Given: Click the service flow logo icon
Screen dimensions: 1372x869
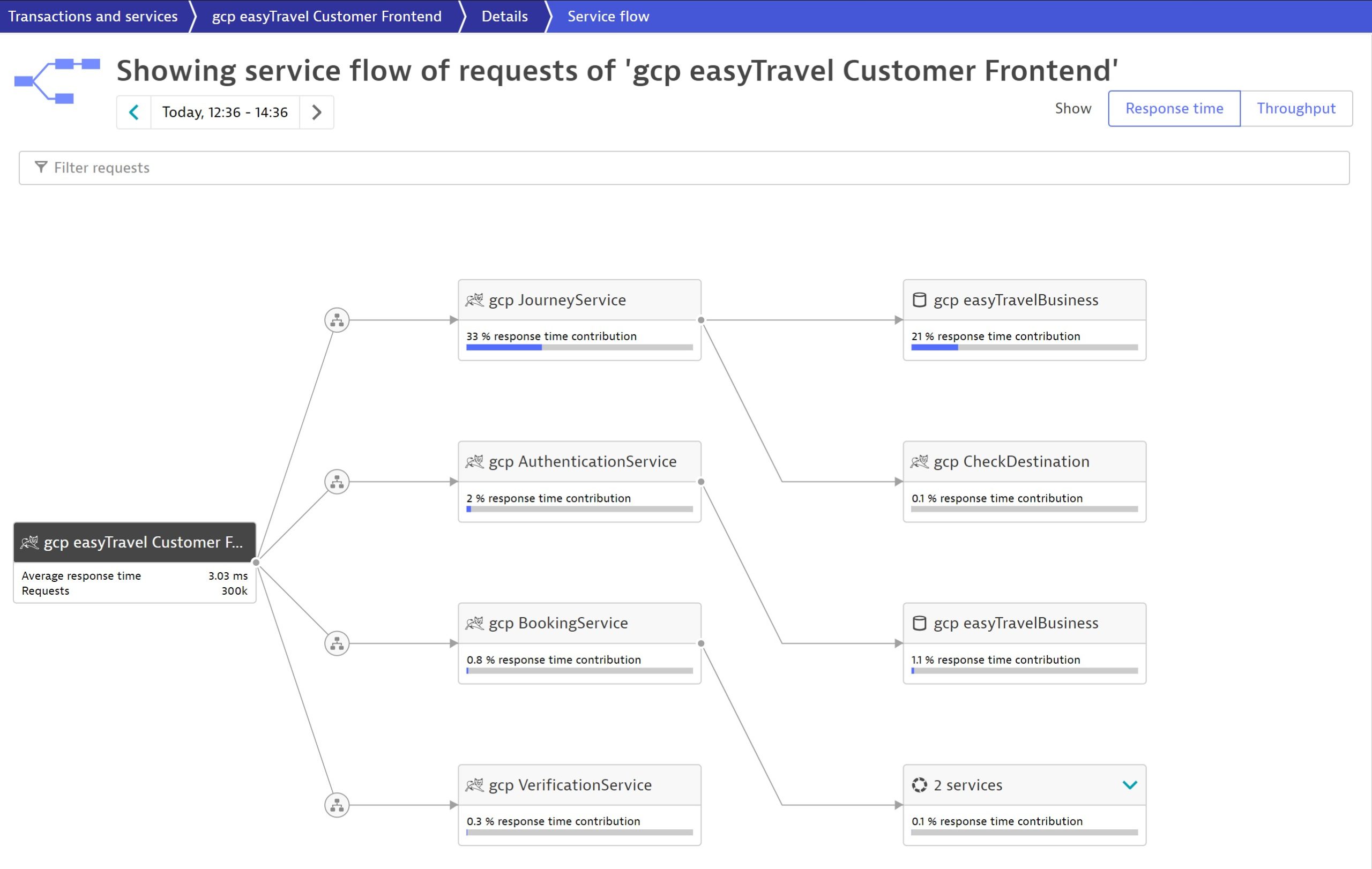Looking at the screenshot, I should pos(57,81).
